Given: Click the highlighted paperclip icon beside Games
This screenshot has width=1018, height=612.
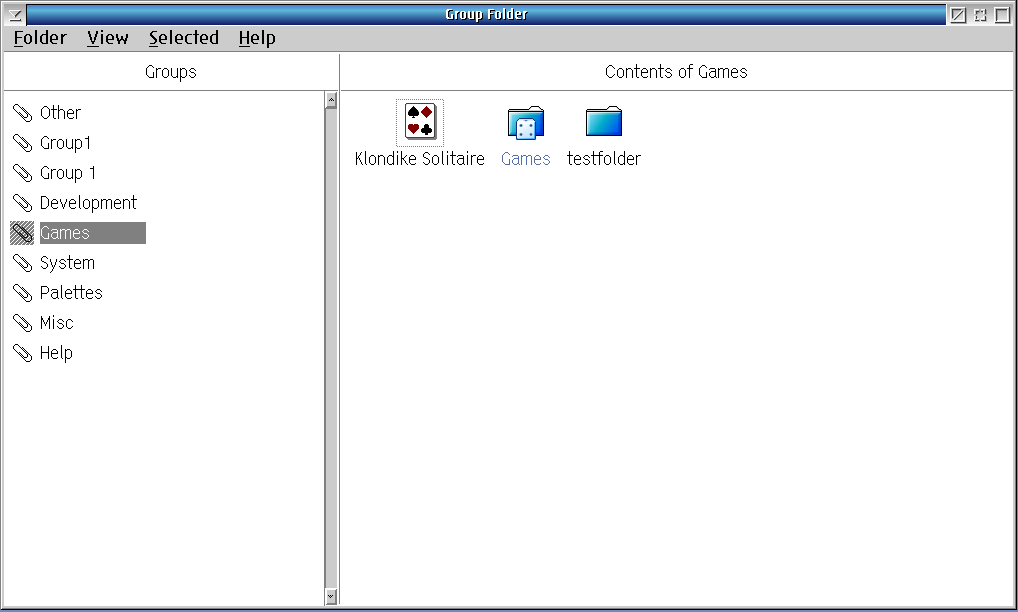Looking at the screenshot, I should (x=23, y=233).
